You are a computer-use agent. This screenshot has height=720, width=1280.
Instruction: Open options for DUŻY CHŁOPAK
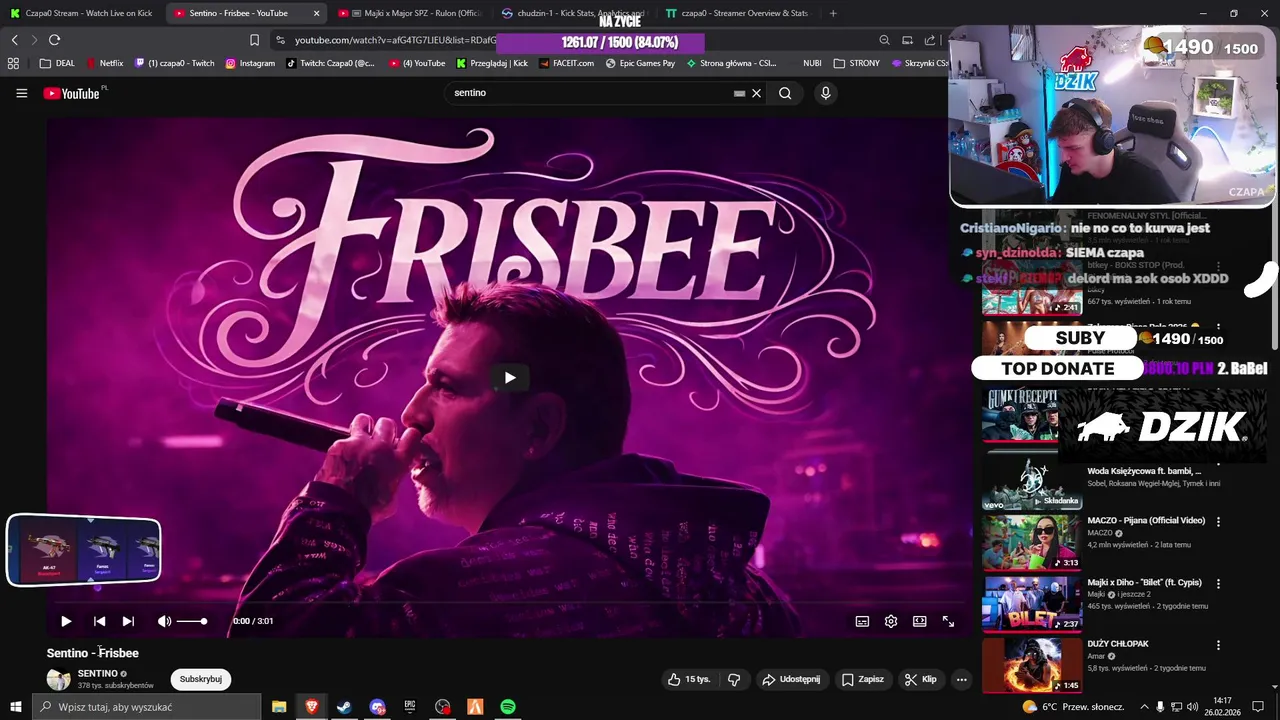(1218, 645)
